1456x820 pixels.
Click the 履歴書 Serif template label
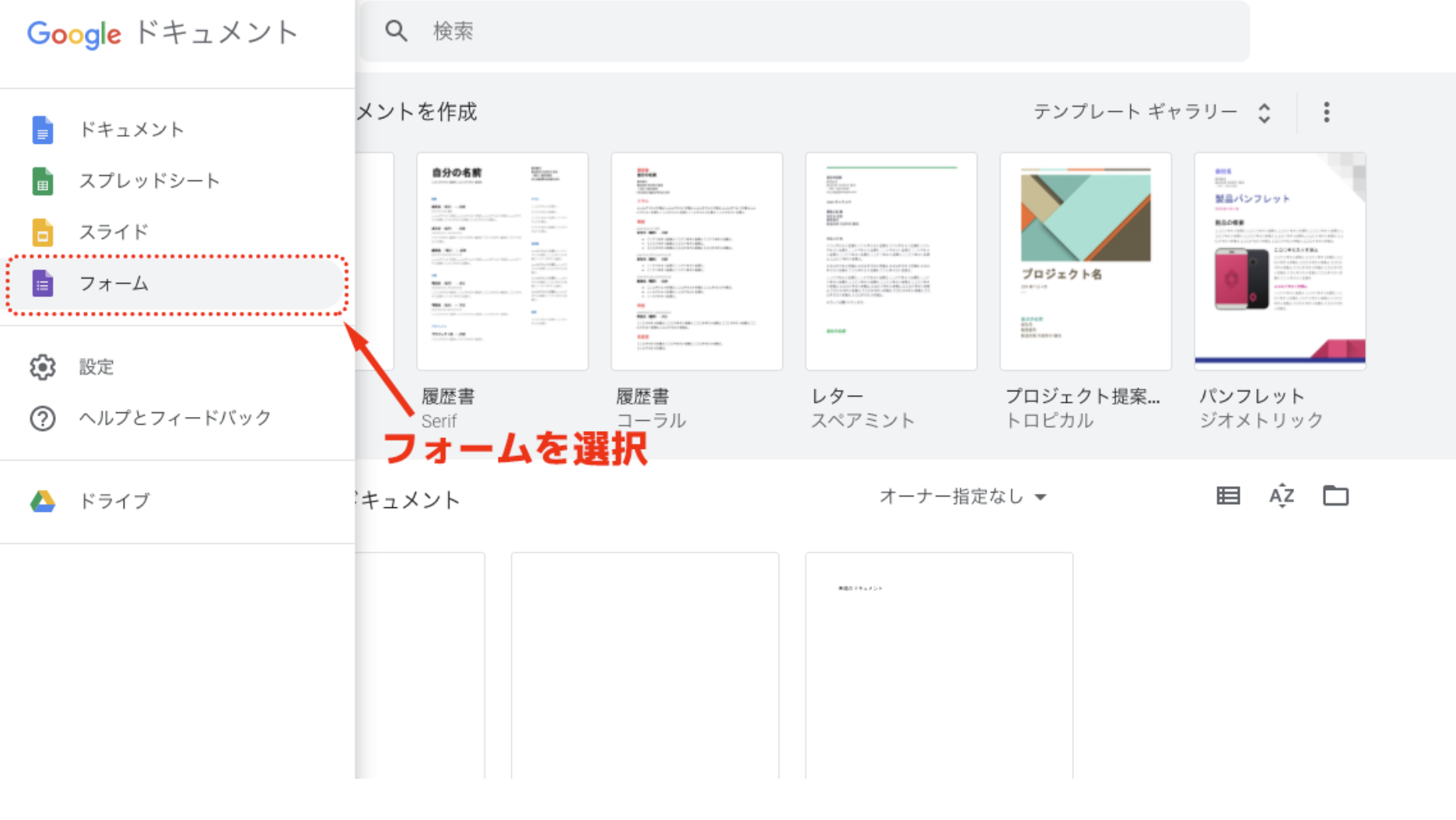pyautogui.click(x=448, y=408)
